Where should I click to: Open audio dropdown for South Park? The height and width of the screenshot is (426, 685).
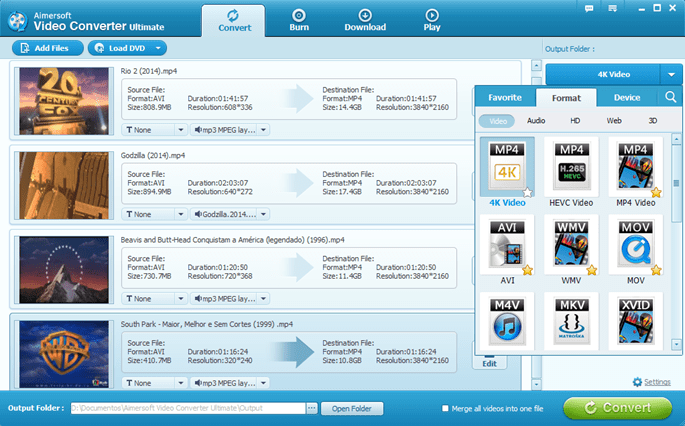point(263,383)
